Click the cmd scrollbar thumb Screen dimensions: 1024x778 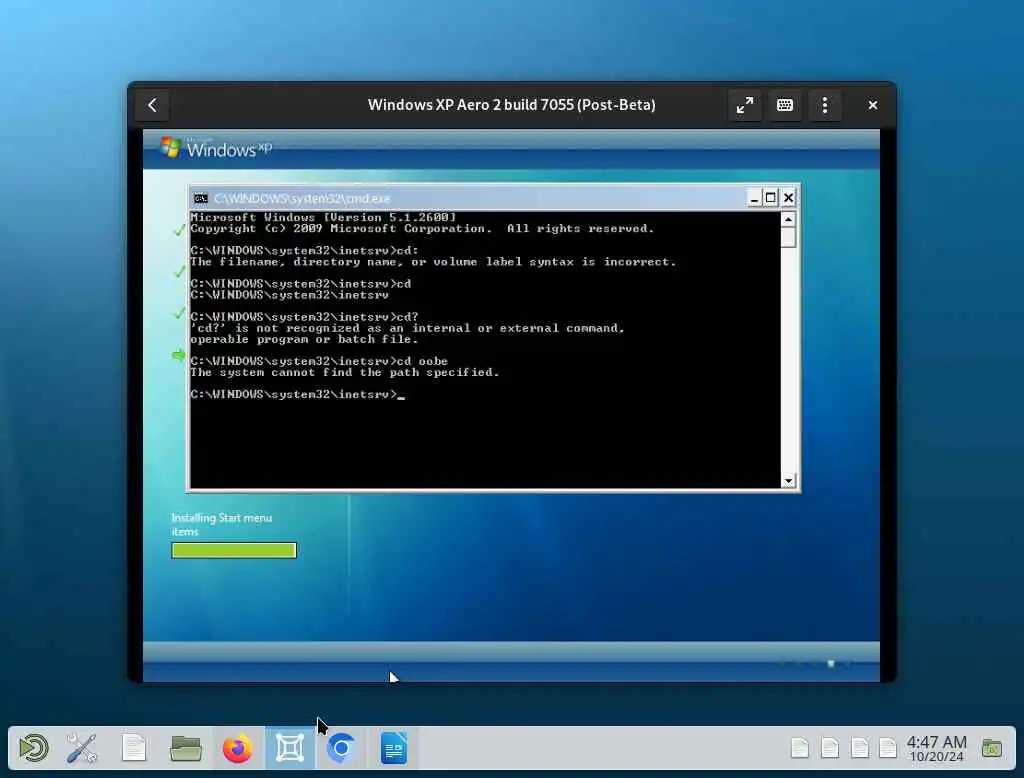tap(788, 237)
